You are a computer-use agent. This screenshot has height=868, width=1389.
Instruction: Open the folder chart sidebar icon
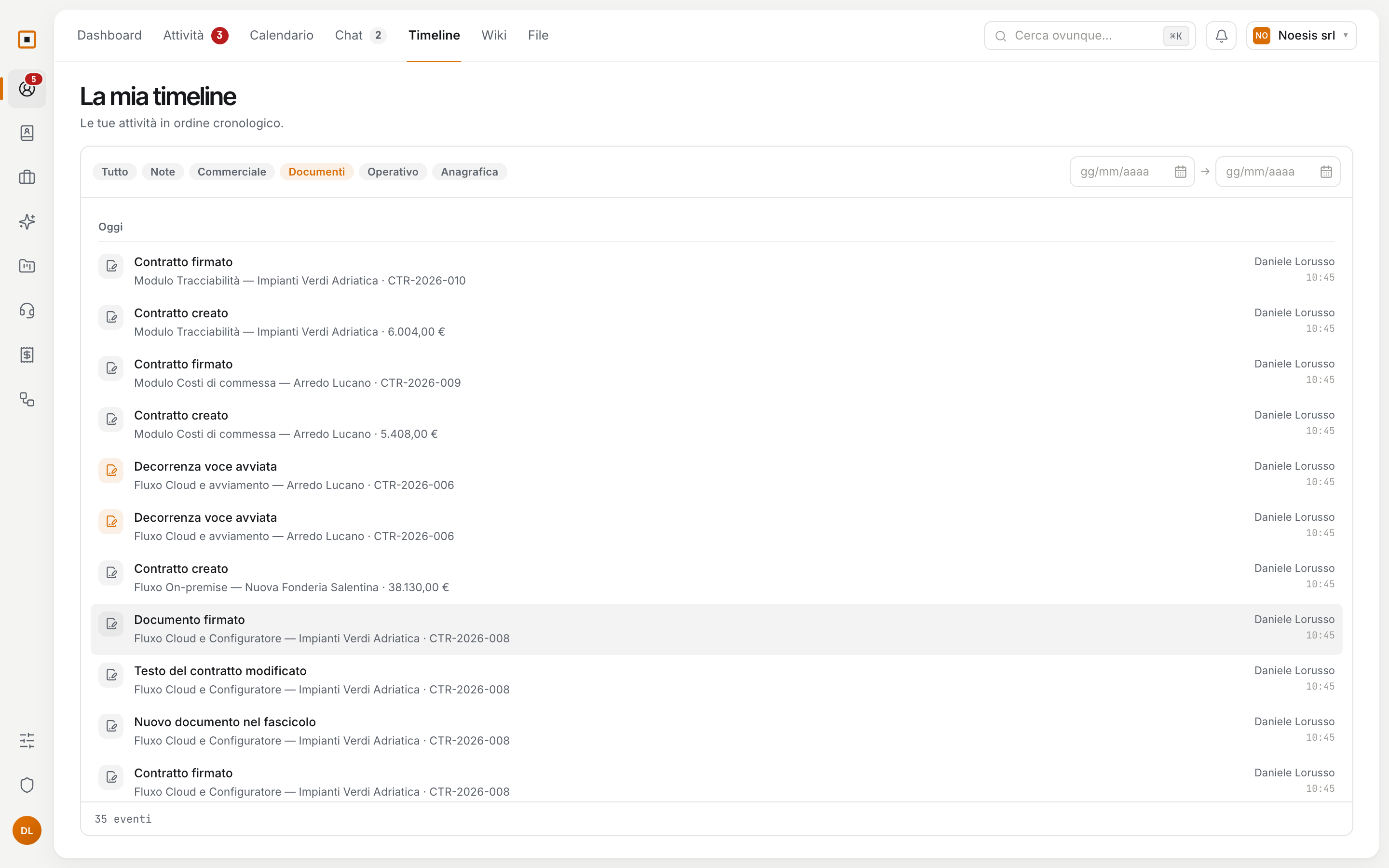click(x=27, y=266)
